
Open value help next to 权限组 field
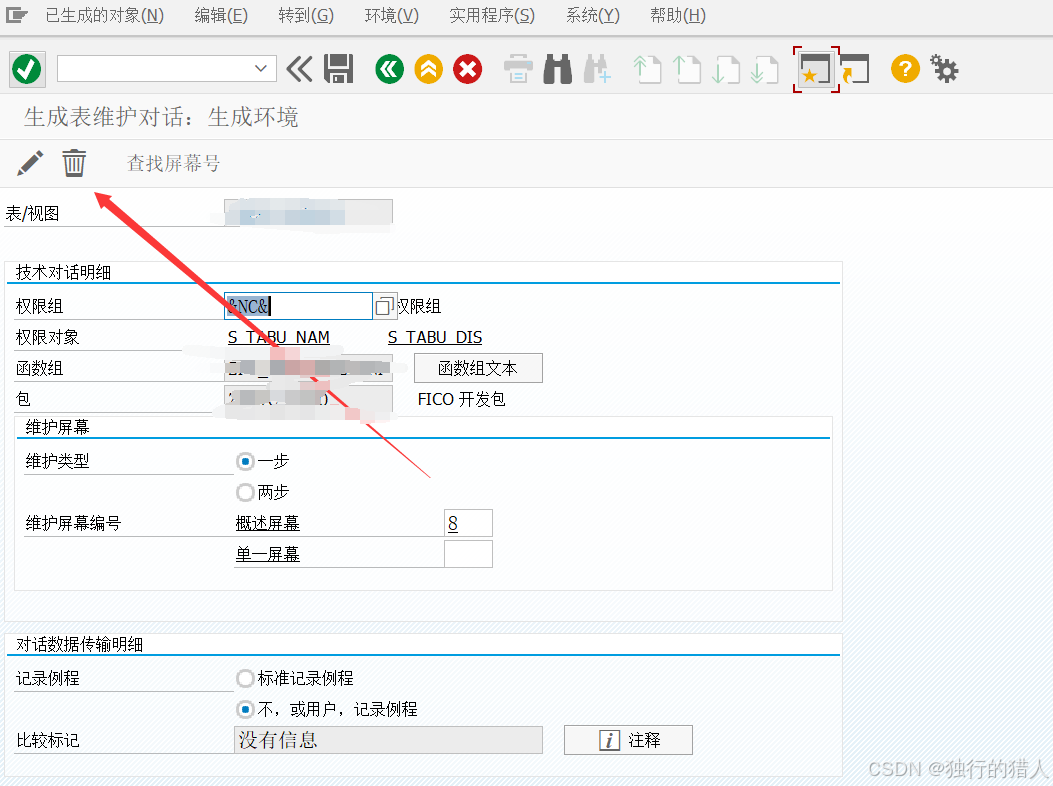pyautogui.click(x=385, y=306)
